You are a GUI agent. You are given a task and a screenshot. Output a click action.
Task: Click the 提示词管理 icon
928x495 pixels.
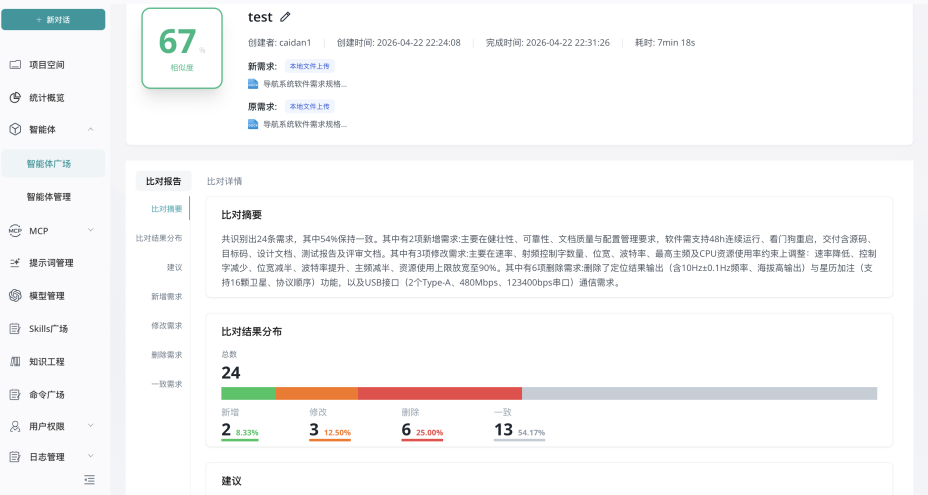(15, 263)
